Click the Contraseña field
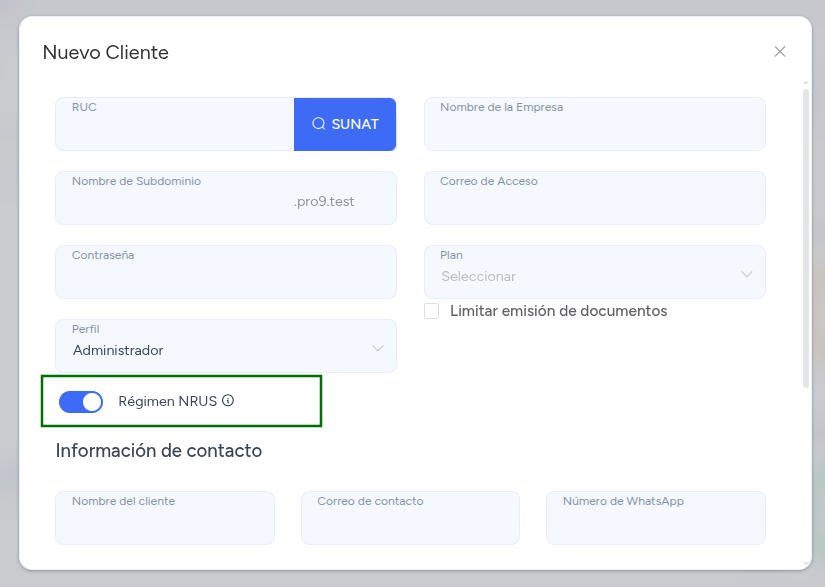The height and width of the screenshot is (587, 825). click(226, 272)
